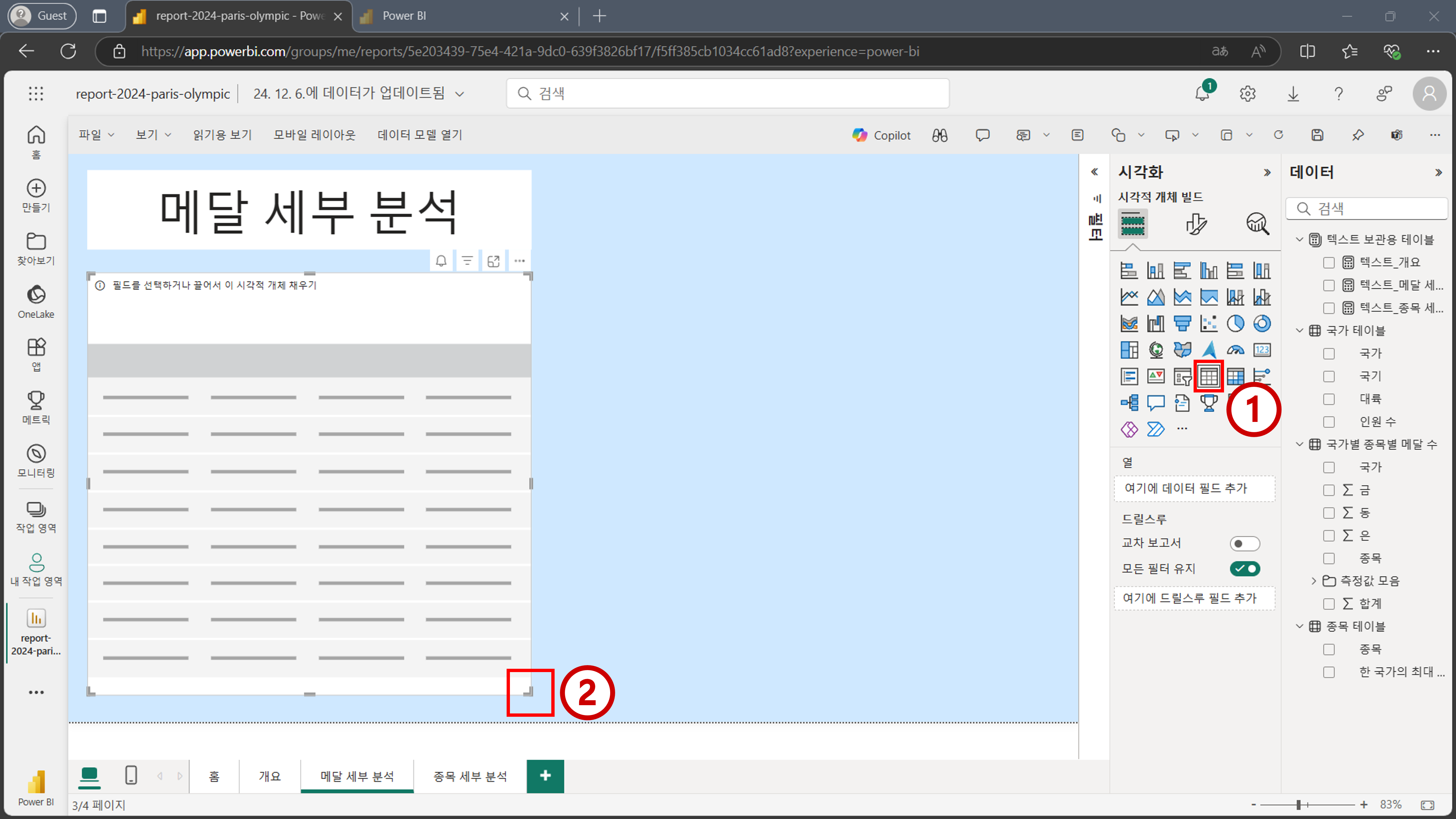
Task: Select the Q&A speech bubble visual icon
Action: 1155,402
